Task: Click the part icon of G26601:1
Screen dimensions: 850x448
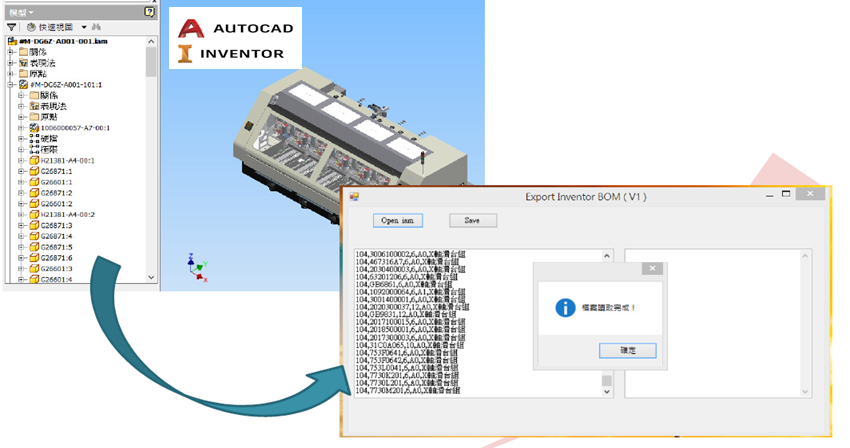Action: [x=34, y=182]
